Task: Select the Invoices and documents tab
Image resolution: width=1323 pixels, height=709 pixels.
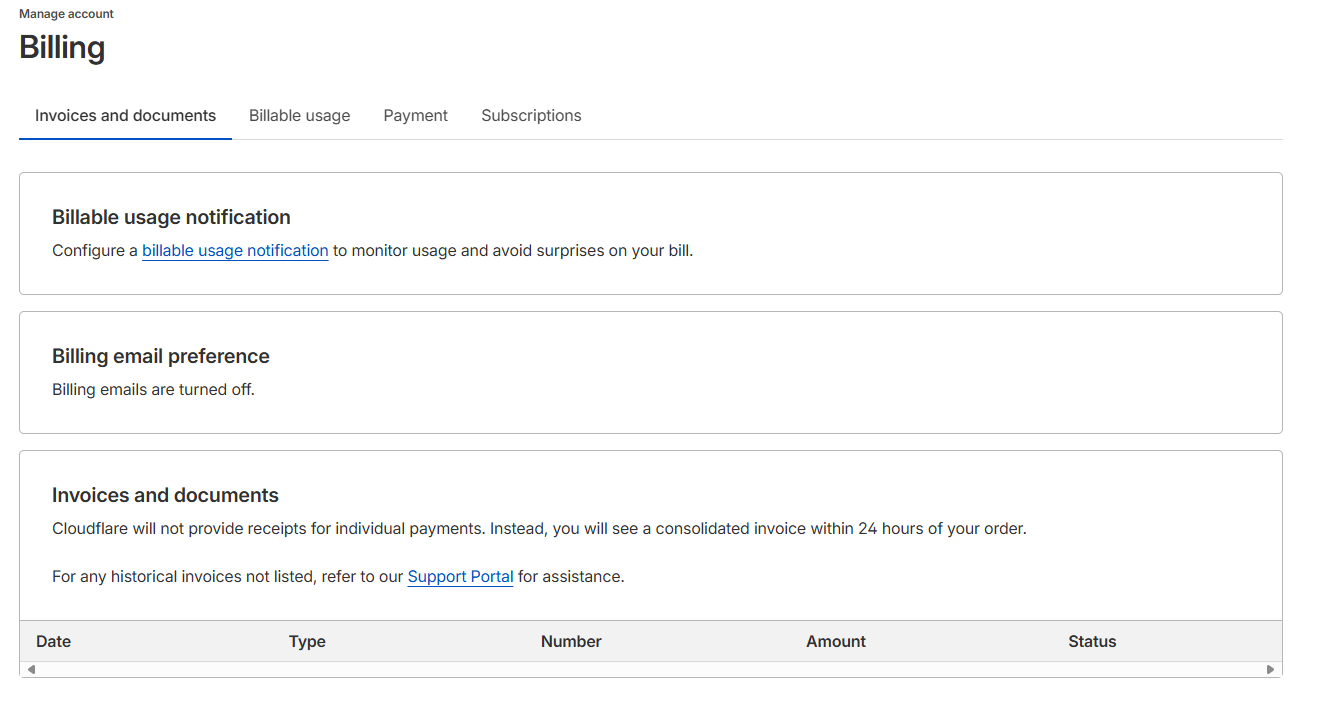Action: pos(125,116)
